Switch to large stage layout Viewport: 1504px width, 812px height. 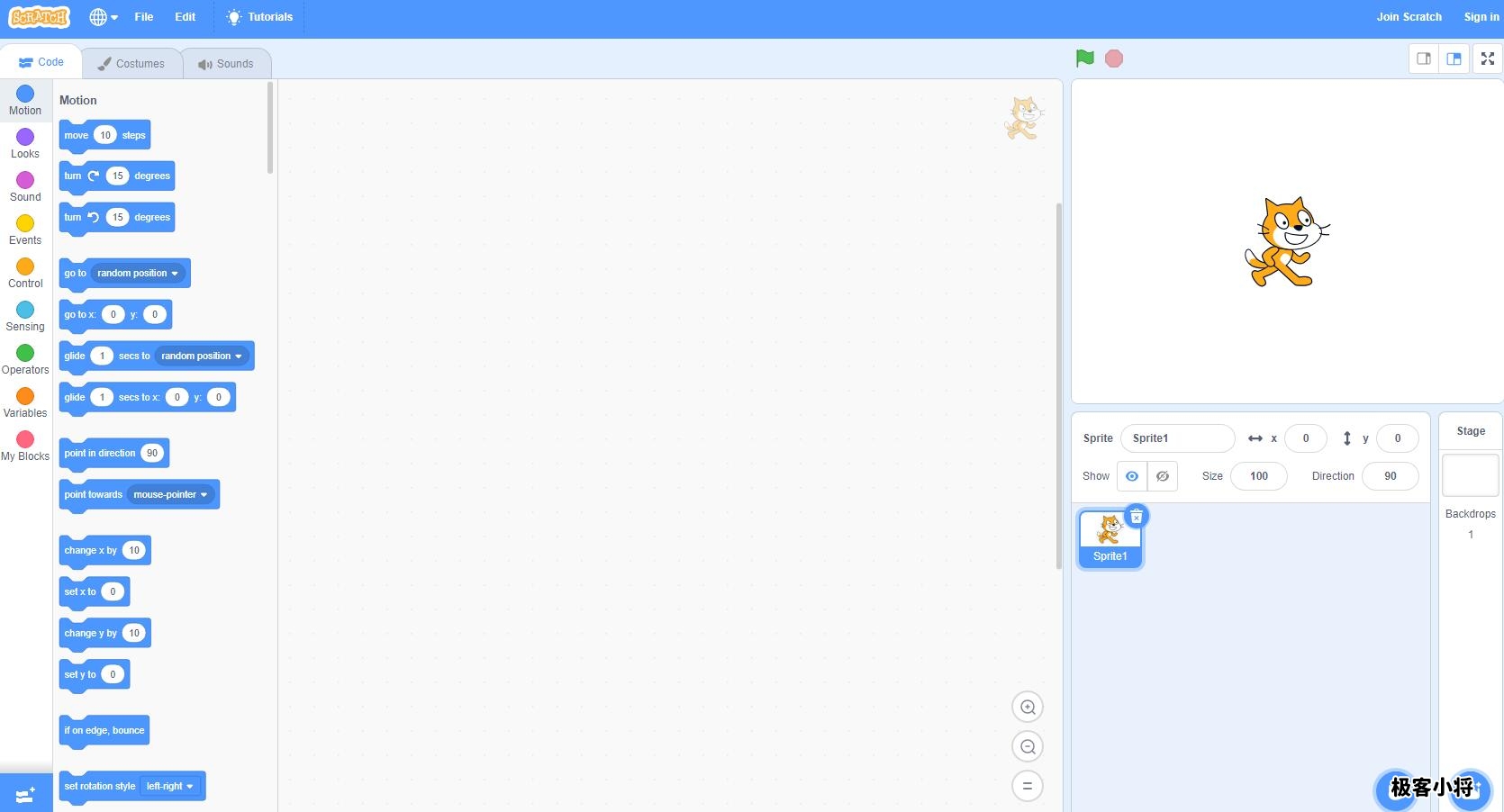[1454, 59]
